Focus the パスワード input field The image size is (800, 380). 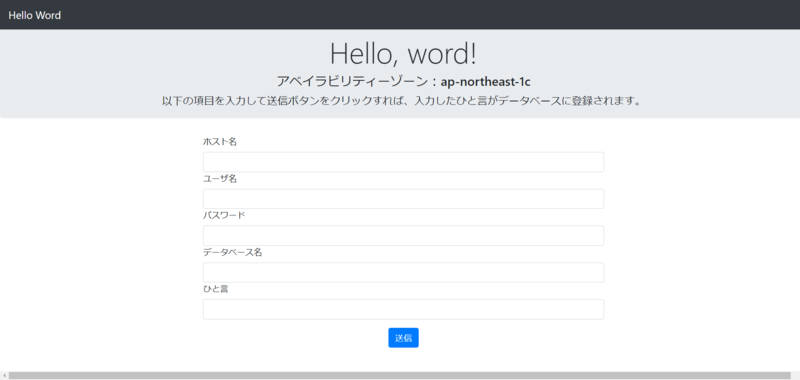click(x=404, y=236)
